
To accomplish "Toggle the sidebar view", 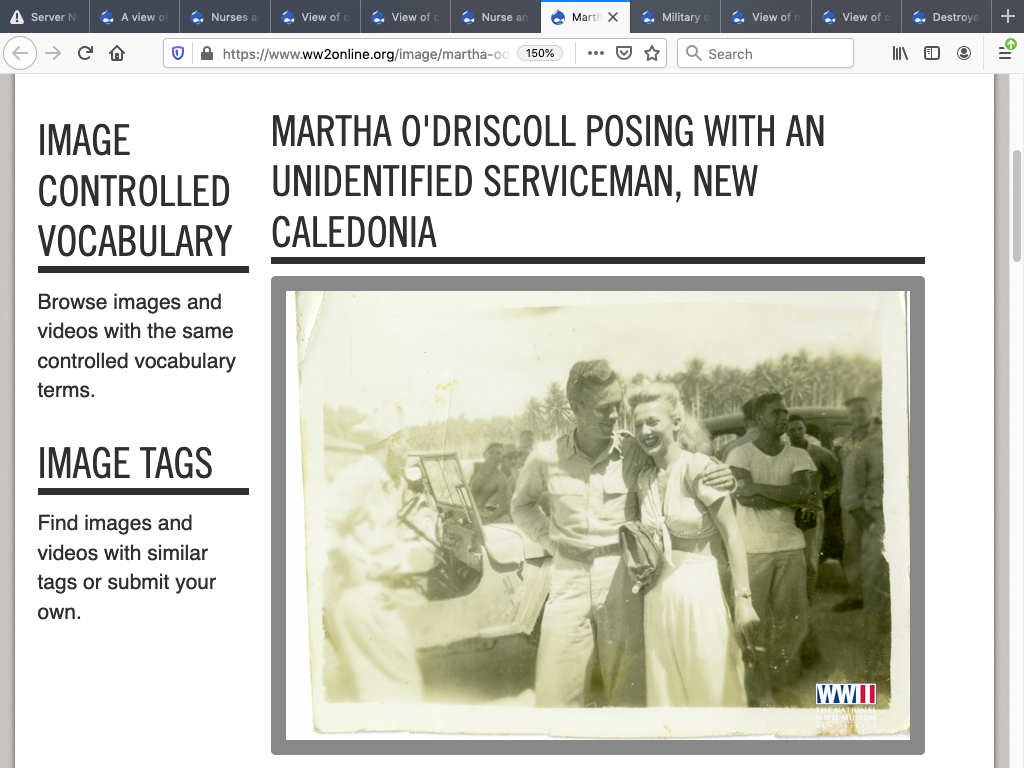I will click(x=932, y=54).
